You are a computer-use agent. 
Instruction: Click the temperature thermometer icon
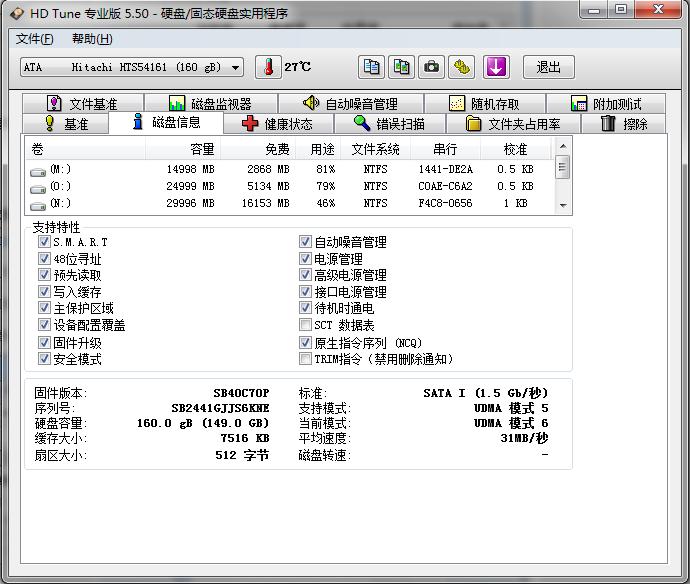click(x=268, y=67)
